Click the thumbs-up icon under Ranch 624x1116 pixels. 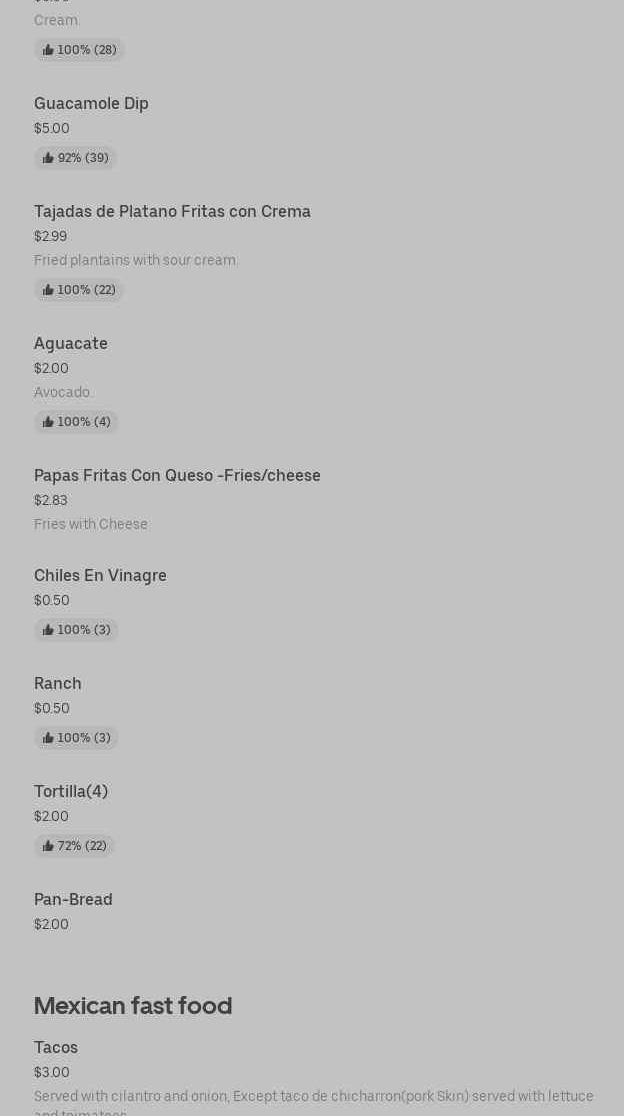coord(48,738)
